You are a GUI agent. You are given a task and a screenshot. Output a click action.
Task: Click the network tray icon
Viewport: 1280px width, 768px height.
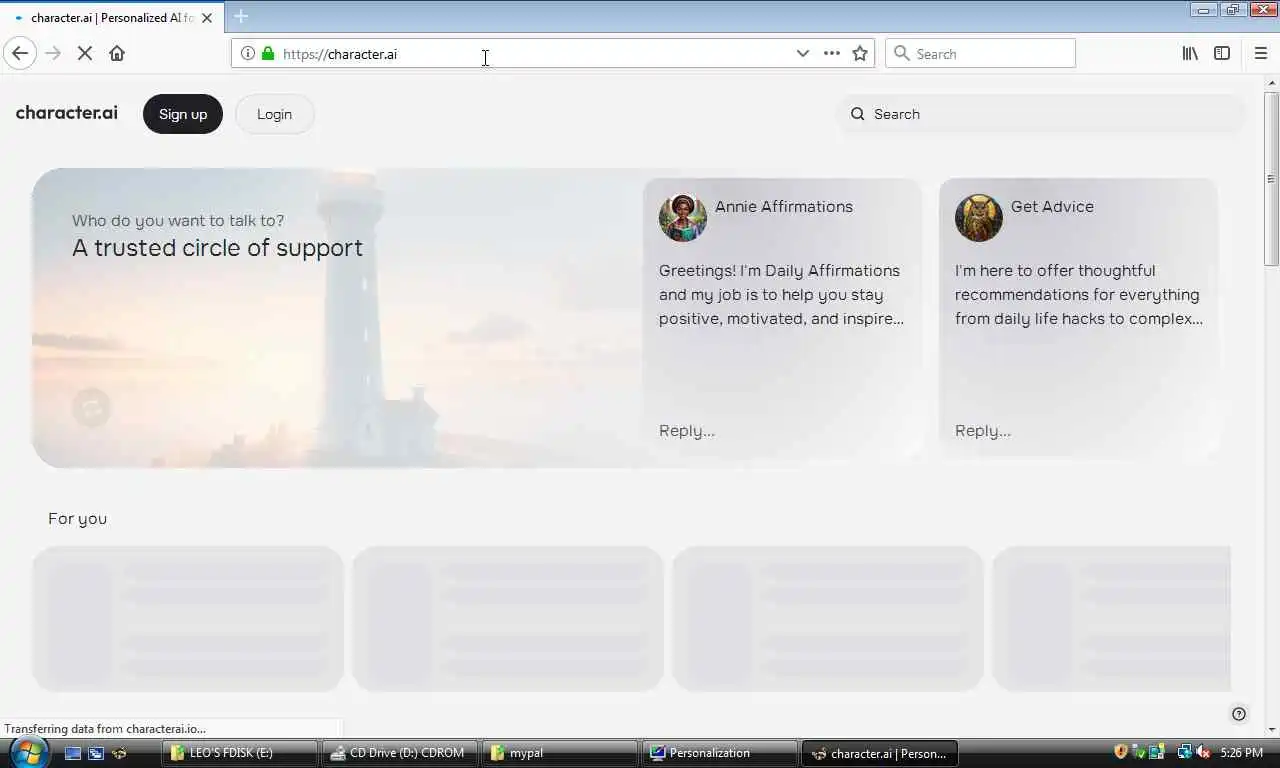pyautogui.click(x=1185, y=752)
